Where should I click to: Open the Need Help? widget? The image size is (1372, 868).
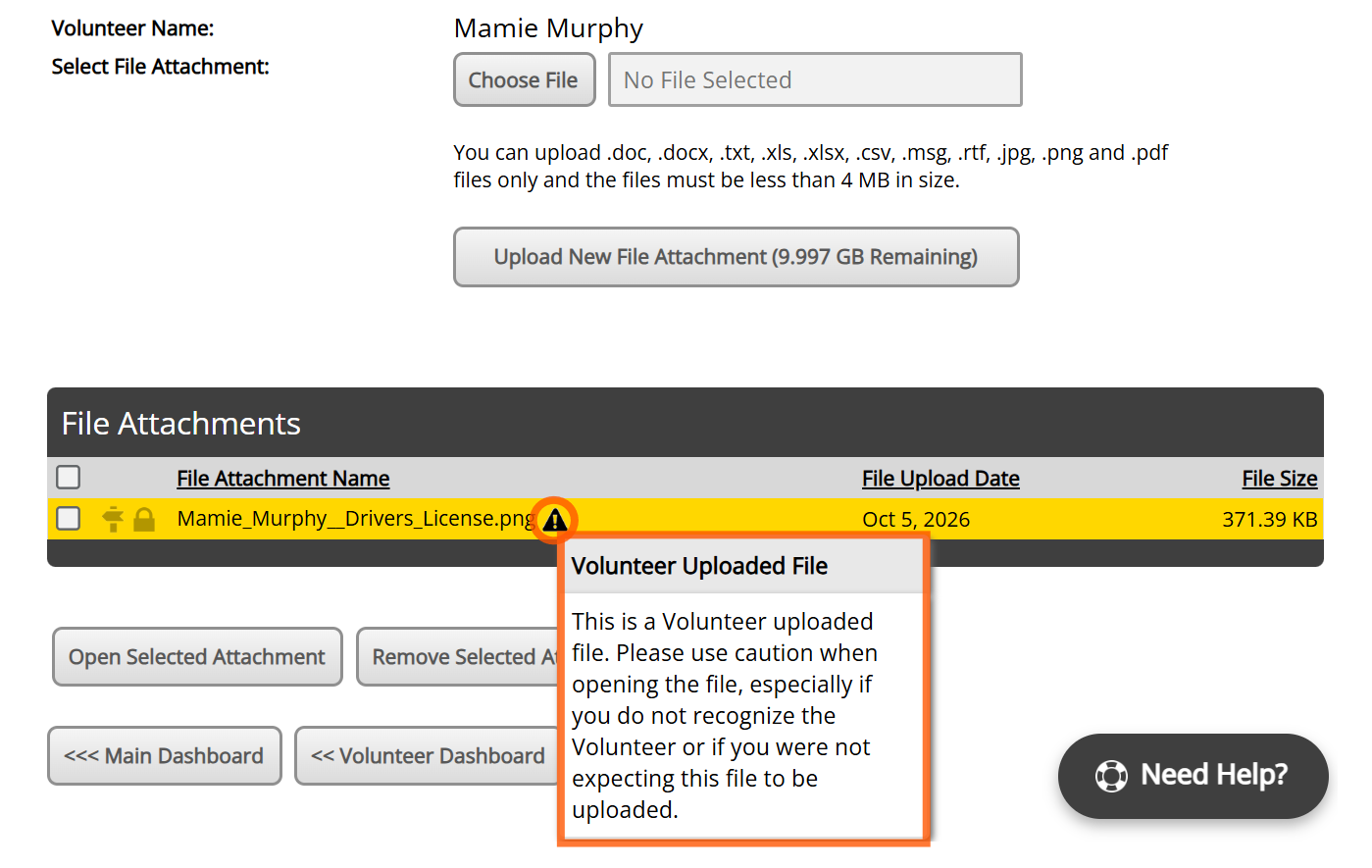click(1193, 776)
